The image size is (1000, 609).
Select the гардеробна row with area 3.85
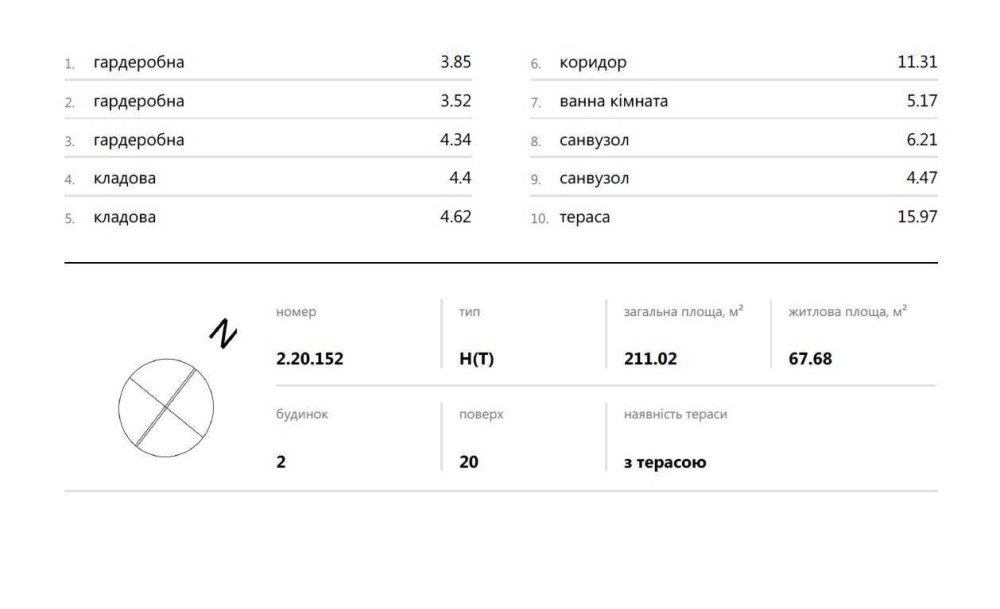(x=139, y=62)
